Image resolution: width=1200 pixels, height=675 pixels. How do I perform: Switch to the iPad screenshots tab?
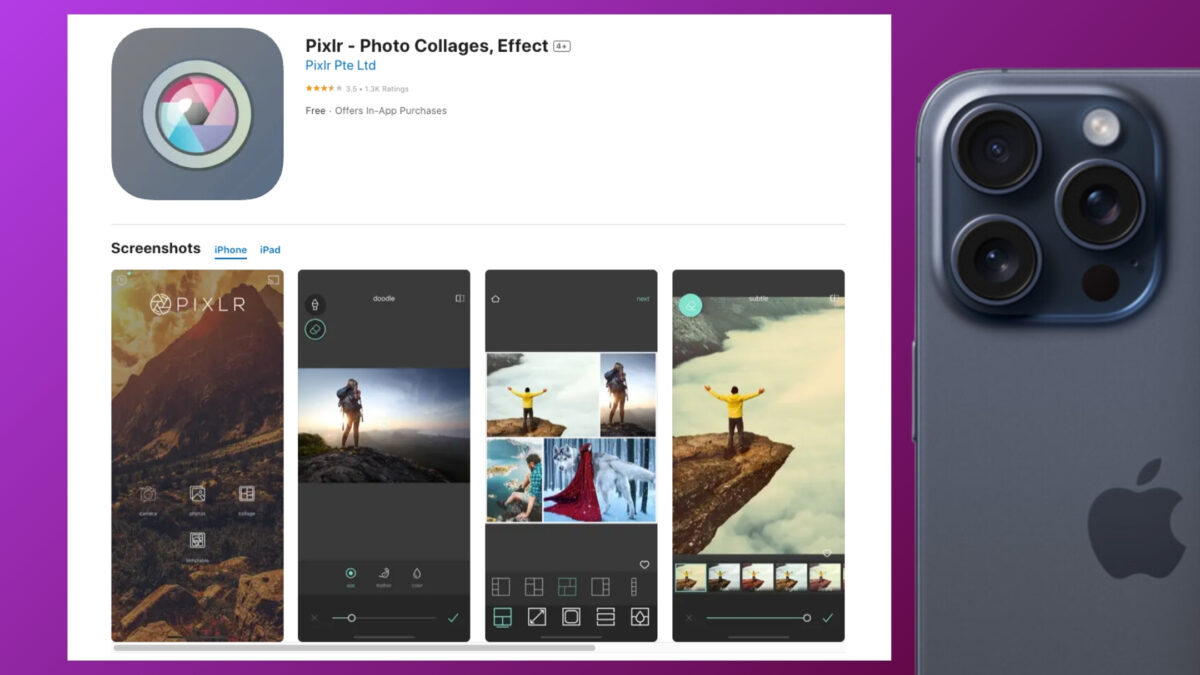coord(270,250)
